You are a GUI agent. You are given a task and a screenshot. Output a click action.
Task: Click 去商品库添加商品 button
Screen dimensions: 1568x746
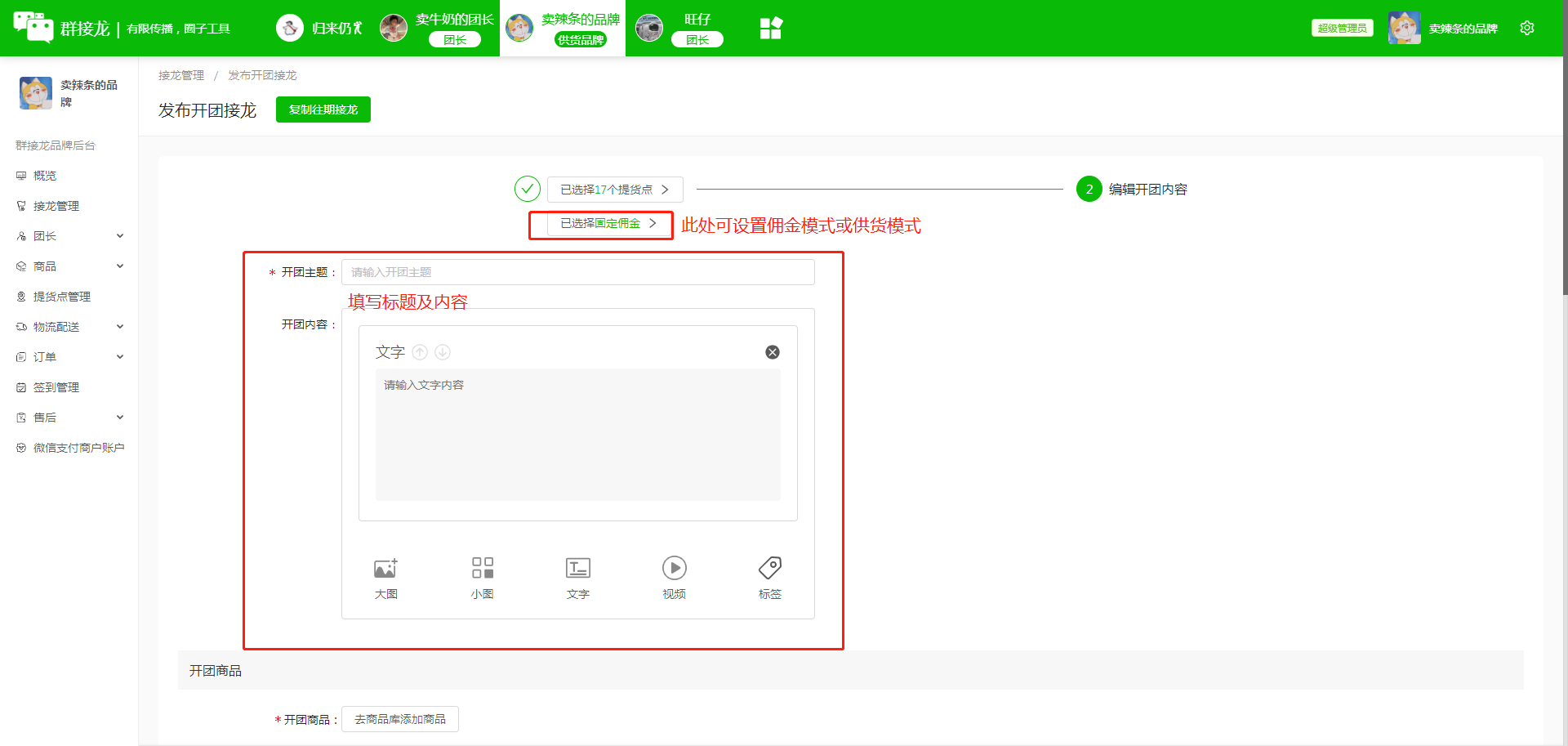pyautogui.click(x=400, y=719)
